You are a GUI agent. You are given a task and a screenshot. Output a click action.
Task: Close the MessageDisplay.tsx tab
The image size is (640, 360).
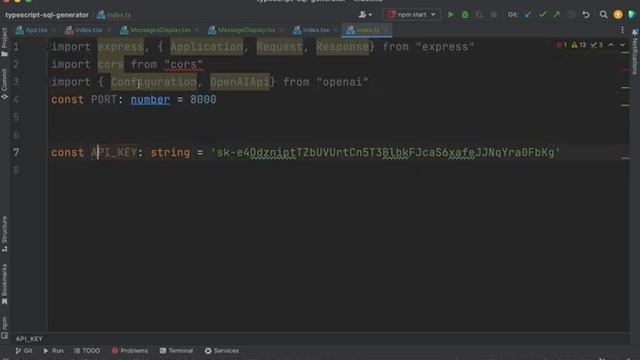(282, 30)
